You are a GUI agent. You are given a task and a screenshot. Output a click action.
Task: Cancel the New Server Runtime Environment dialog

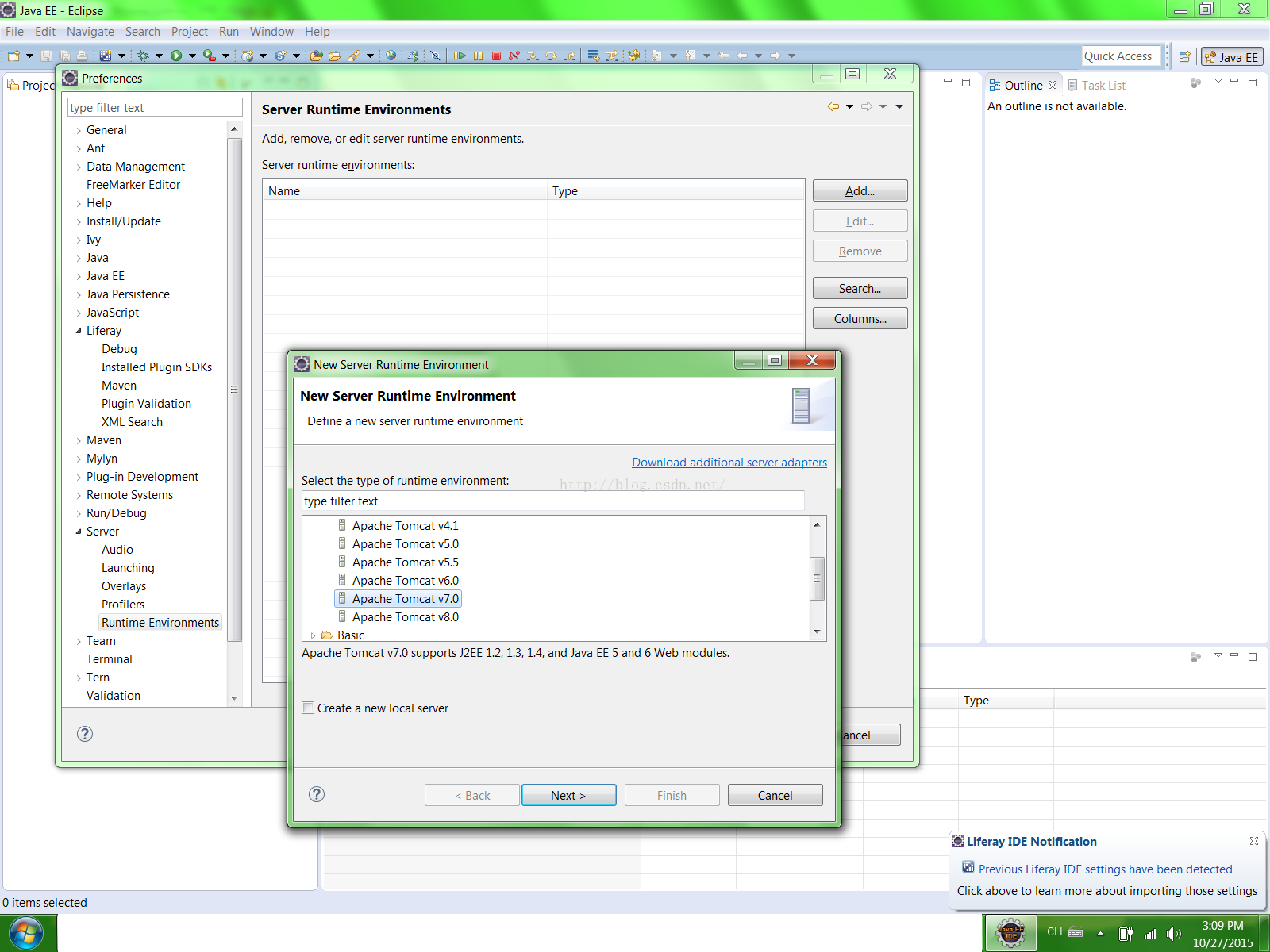click(x=775, y=795)
